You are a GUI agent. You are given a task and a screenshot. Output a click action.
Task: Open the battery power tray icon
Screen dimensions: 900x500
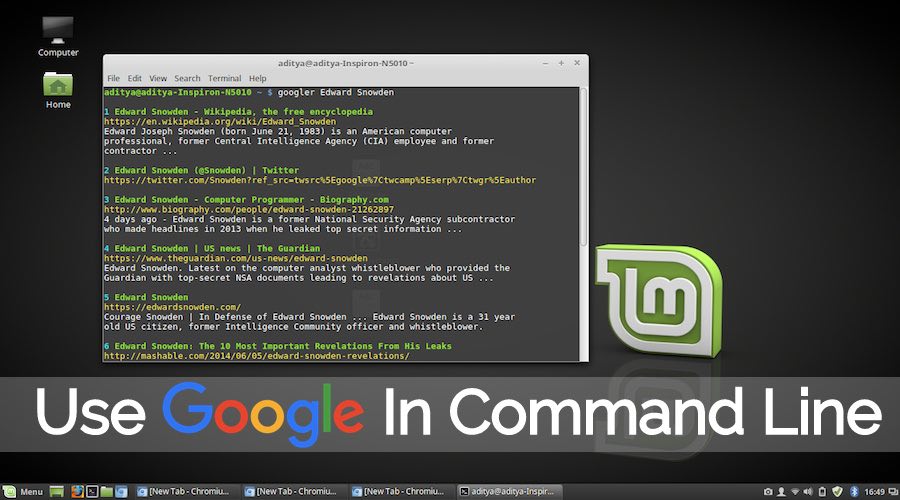click(x=822, y=491)
